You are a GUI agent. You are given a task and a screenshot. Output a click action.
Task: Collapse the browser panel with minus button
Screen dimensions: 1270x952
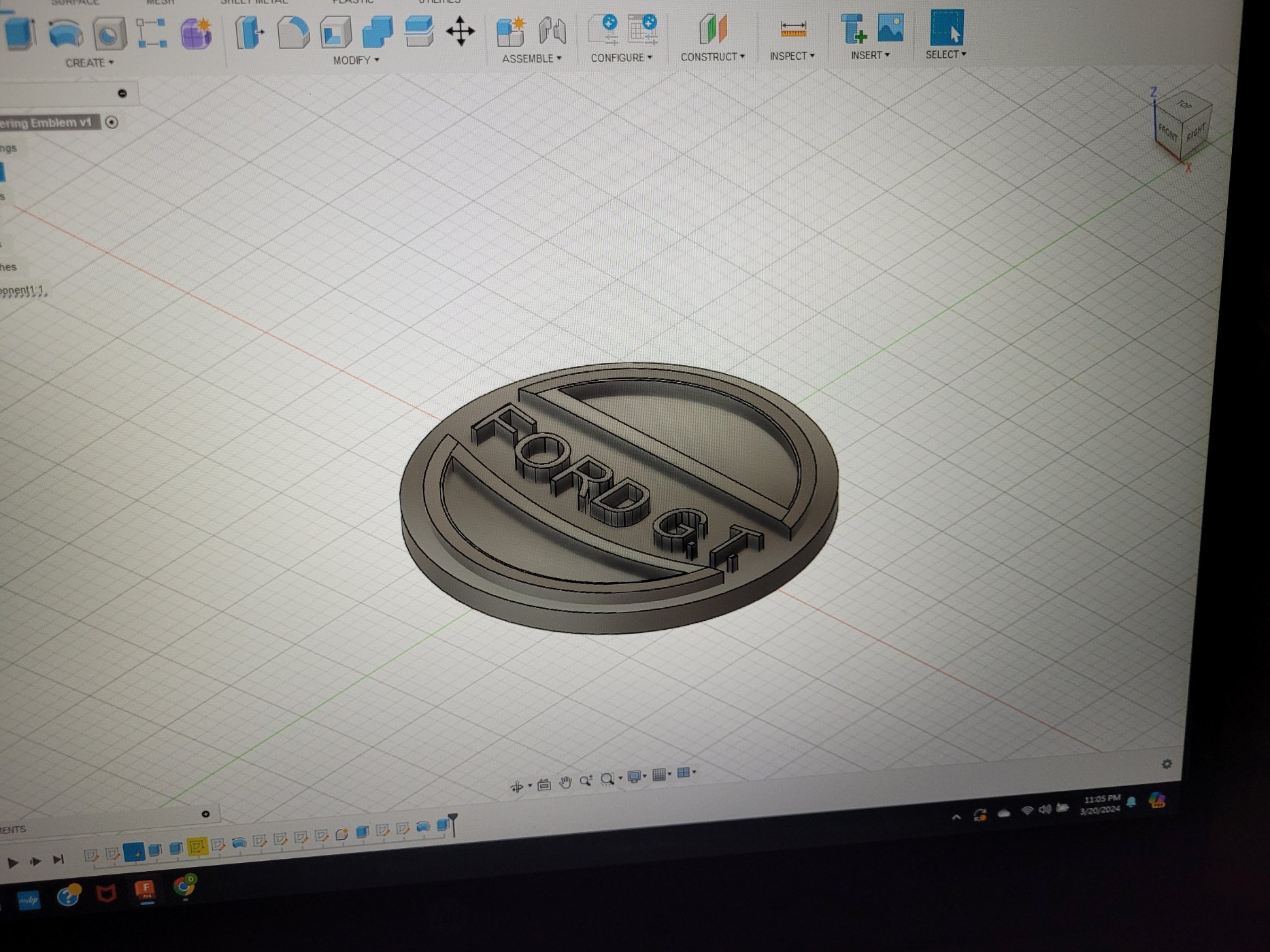pyautogui.click(x=122, y=93)
